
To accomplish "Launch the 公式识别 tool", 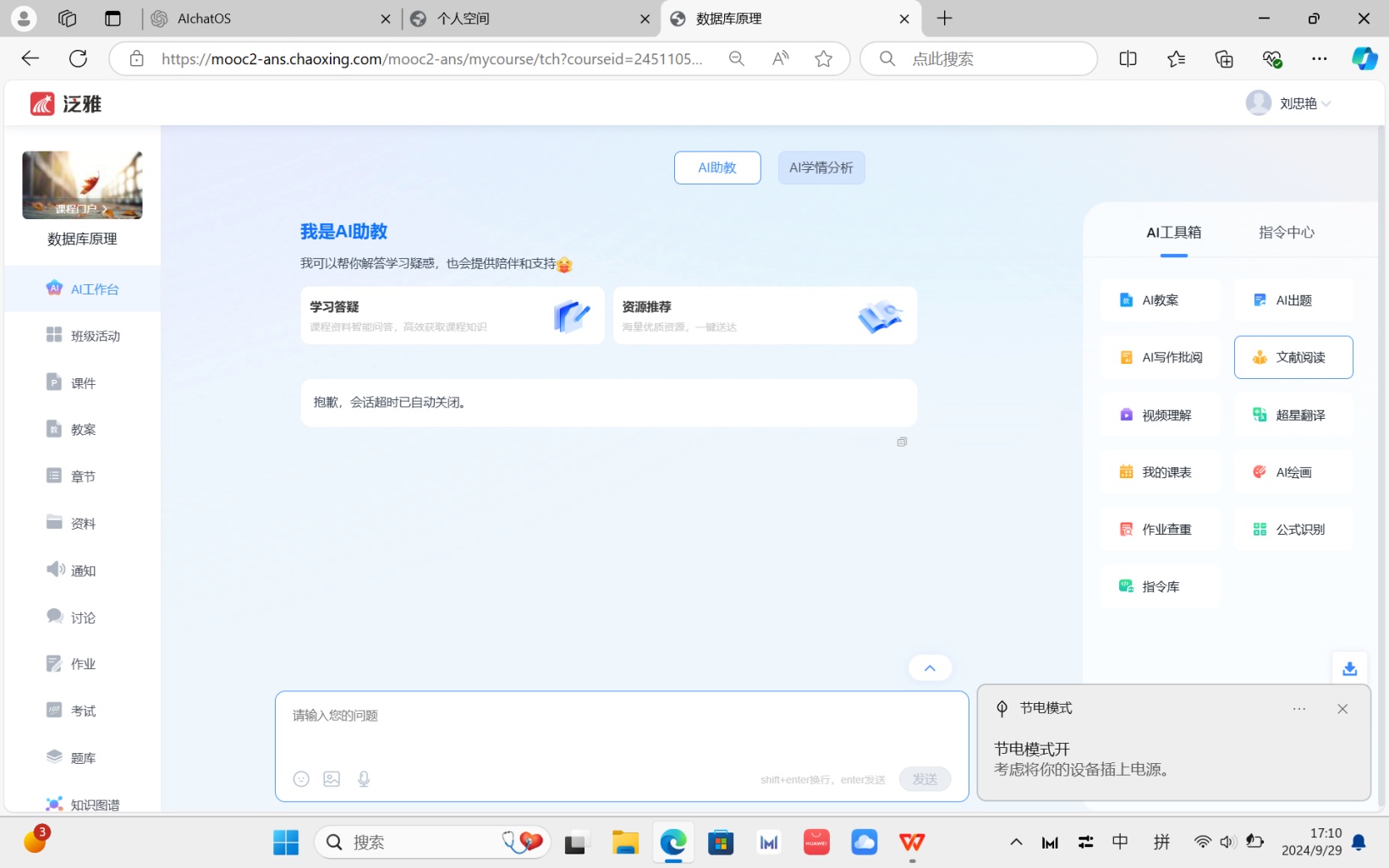I will tap(1293, 530).
